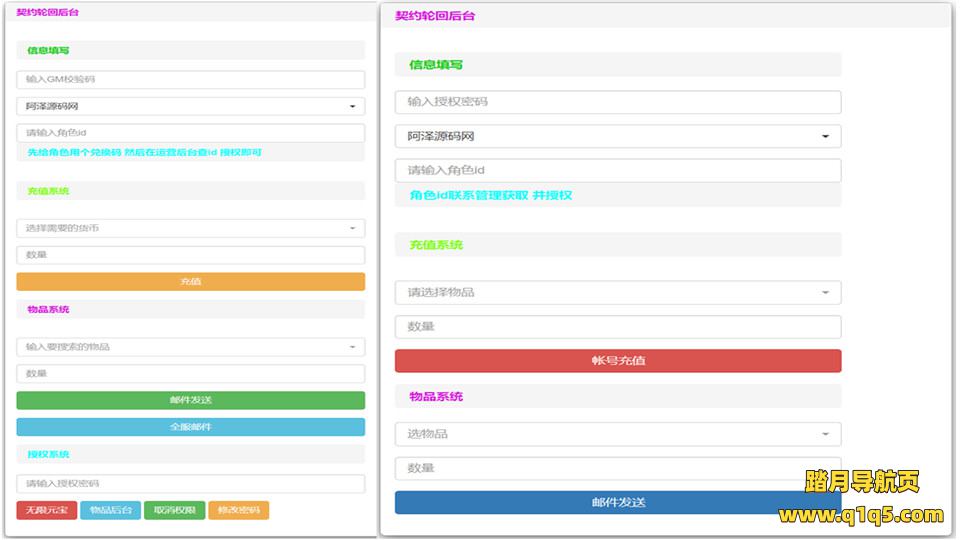The width and height of the screenshot is (960, 540).
Task: Open the 请选择物品 dropdown
Action: (x=617, y=292)
